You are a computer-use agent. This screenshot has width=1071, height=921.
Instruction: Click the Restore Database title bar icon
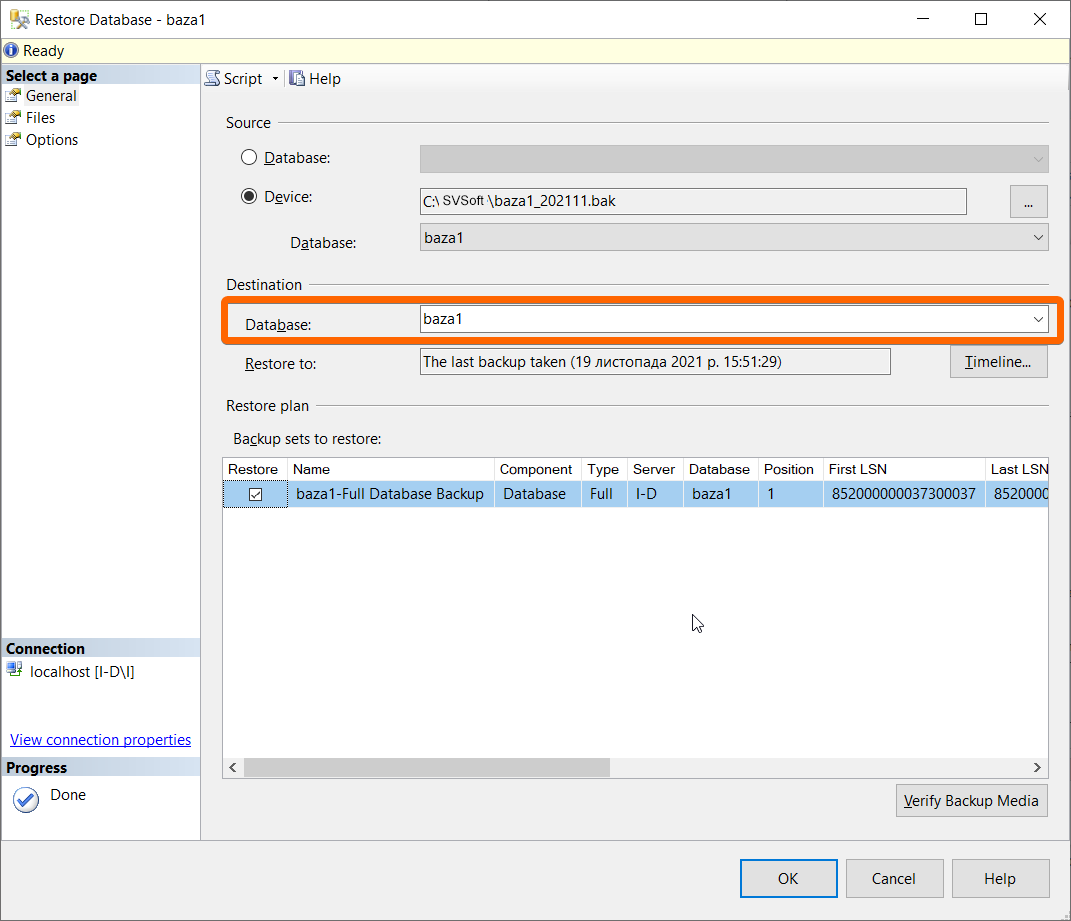[x=19, y=19]
